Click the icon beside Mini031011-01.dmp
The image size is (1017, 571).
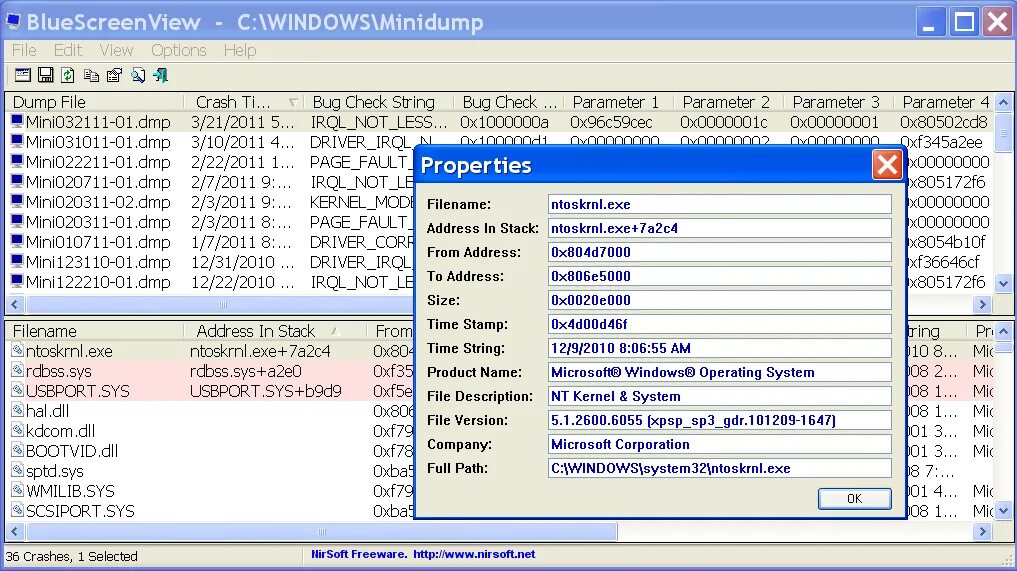(17, 141)
